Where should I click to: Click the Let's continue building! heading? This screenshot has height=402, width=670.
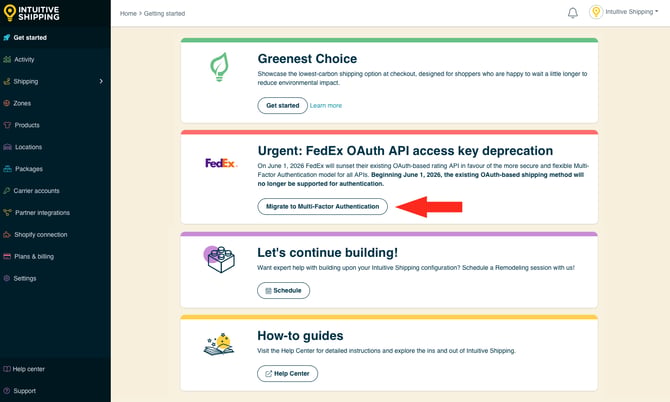(x=327, y=252)
